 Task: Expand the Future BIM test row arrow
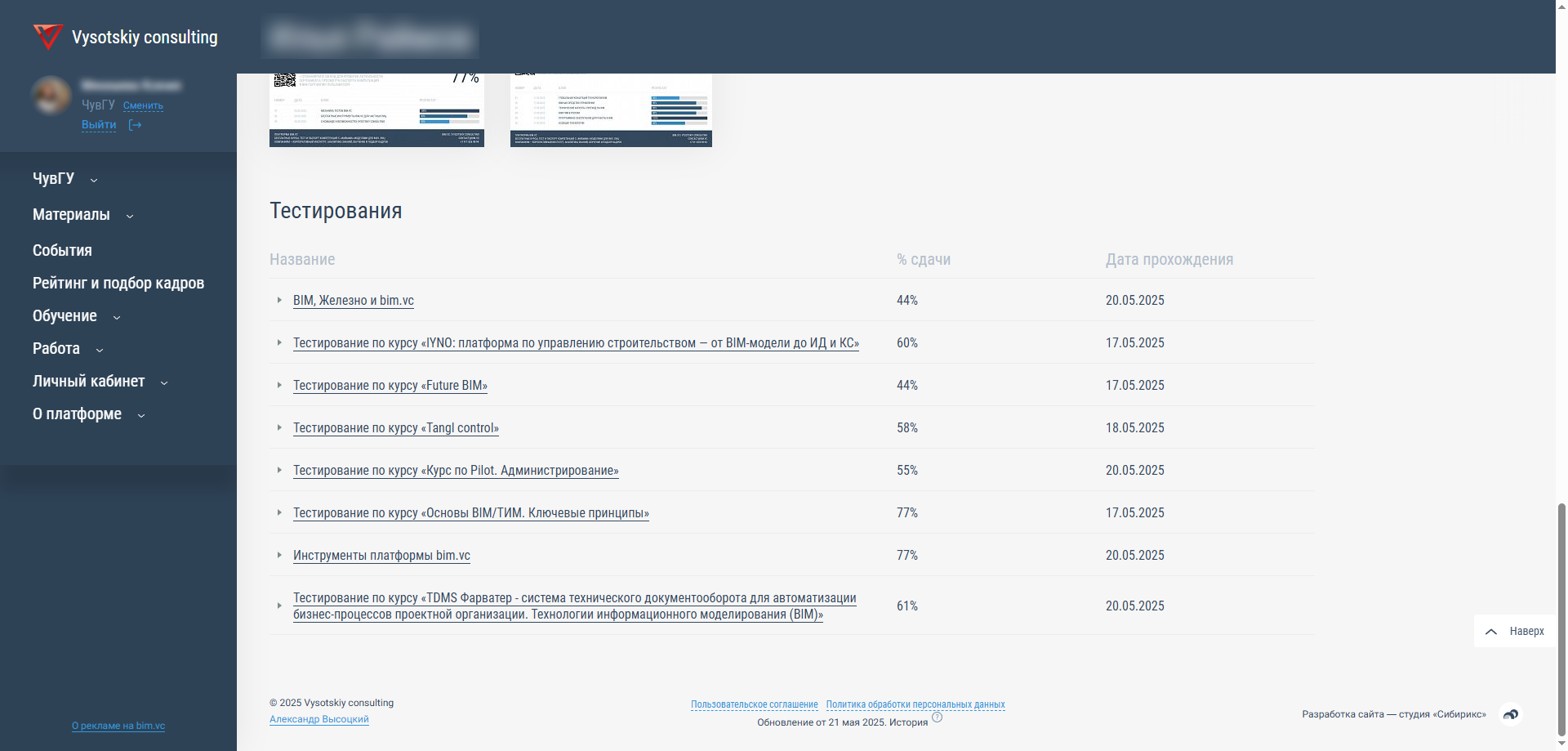(x=279, y=386)
